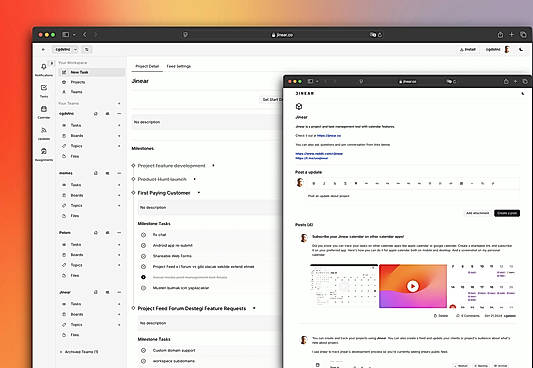Image resolution: width=533 pixels, height=368 pixels.
Task: Open Safari sidebar dropdown arrow in back window
Action: 74,35
